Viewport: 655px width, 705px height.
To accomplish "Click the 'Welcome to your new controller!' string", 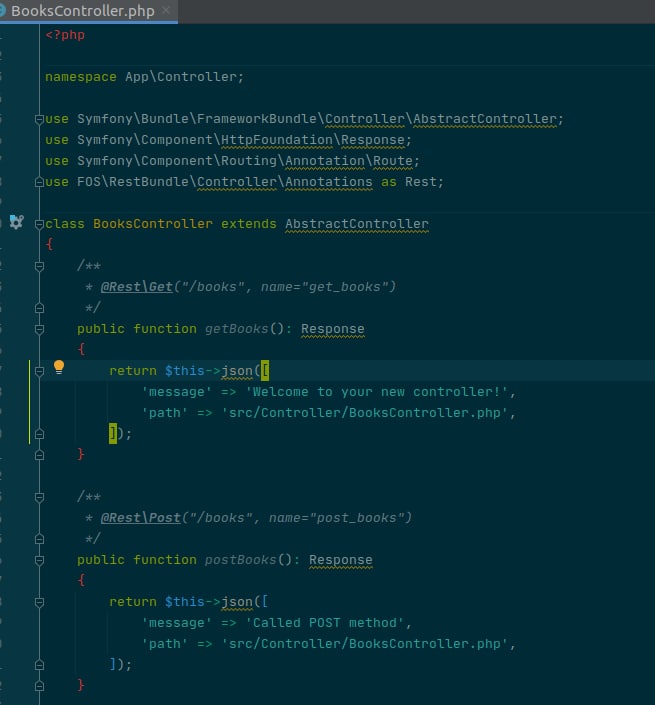I will coord(377,392).
